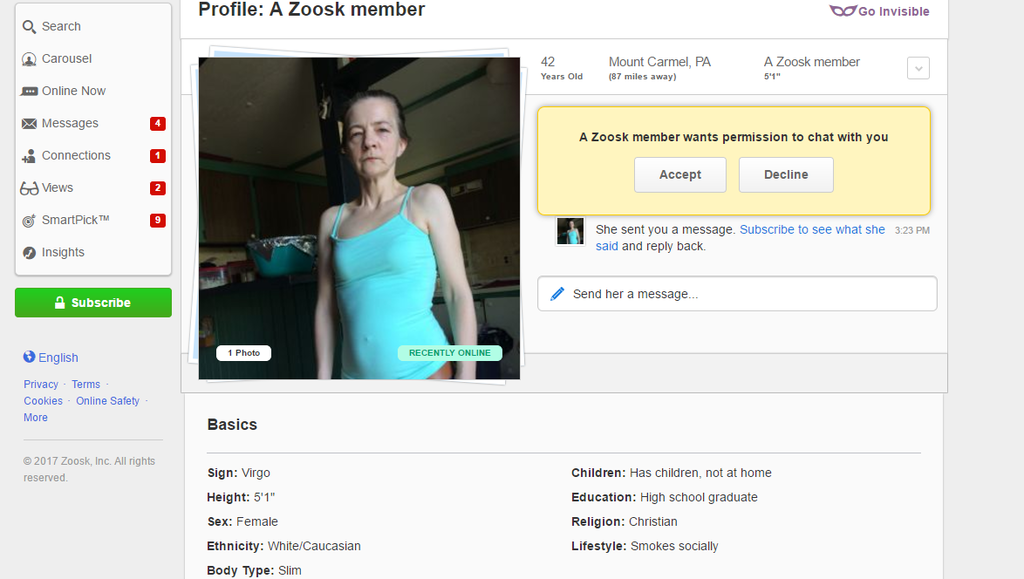Open the Online Safety link

[108, 401]
